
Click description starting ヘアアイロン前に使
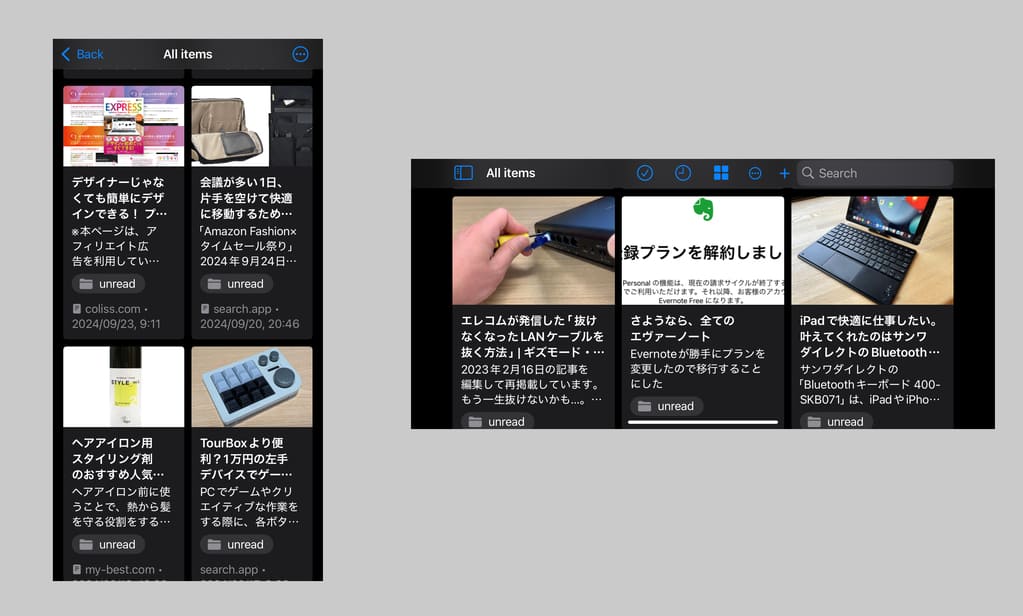point(121,506)
